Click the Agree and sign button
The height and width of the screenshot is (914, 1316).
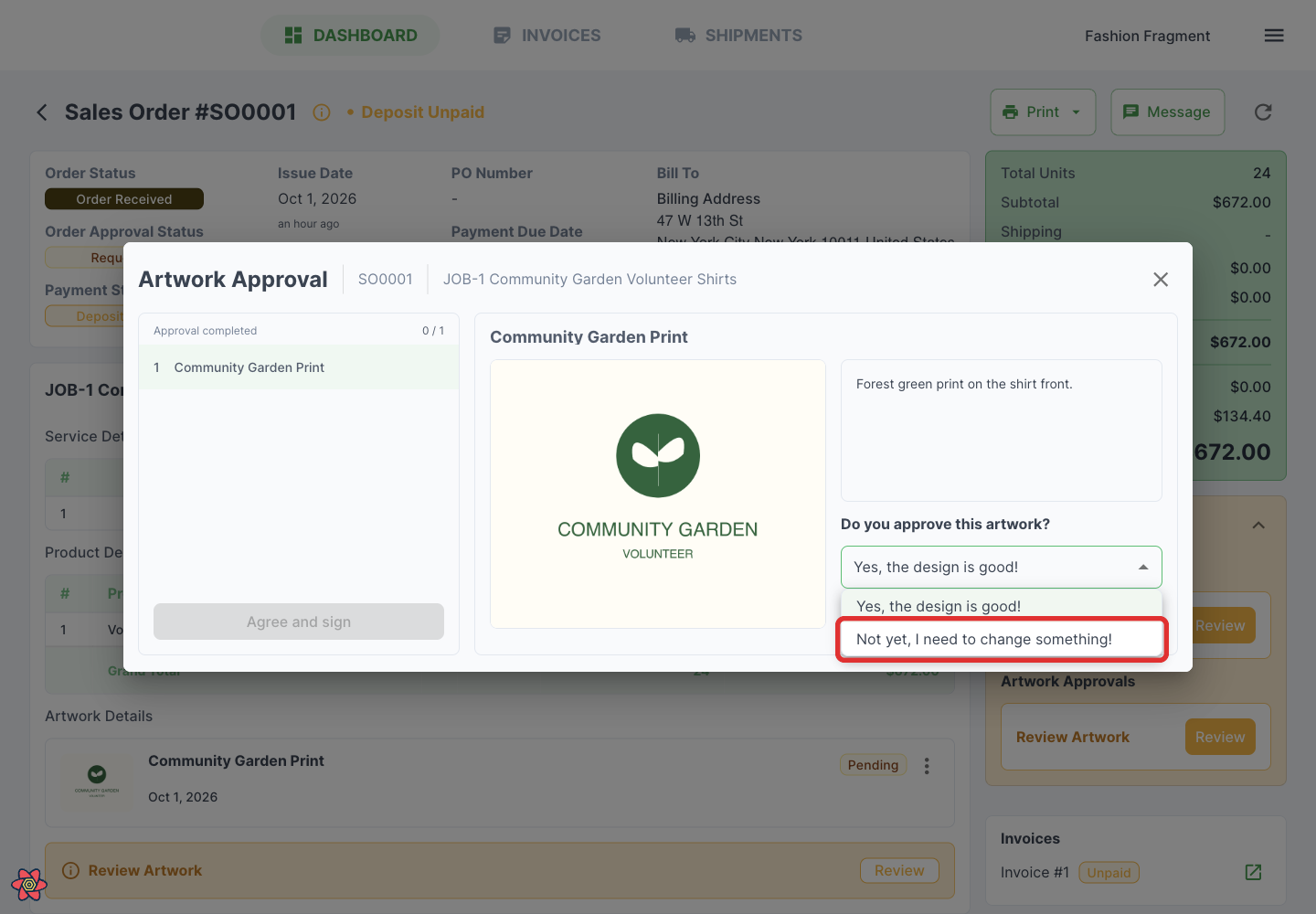tap(299, 622)
